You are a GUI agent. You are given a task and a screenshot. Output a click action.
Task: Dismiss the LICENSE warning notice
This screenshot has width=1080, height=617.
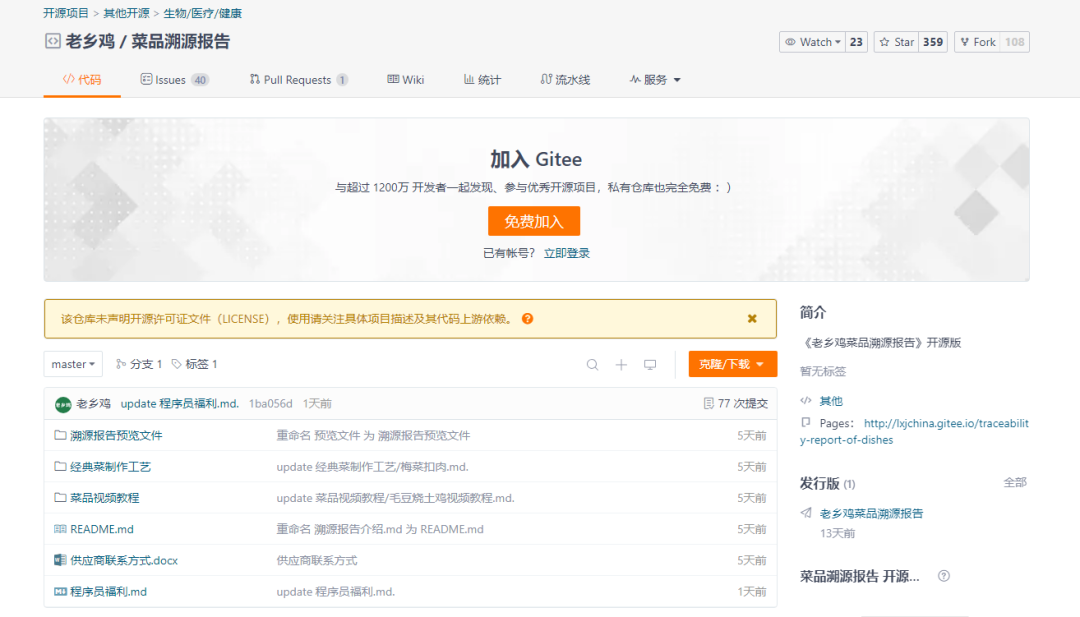[x=752, y=319]
